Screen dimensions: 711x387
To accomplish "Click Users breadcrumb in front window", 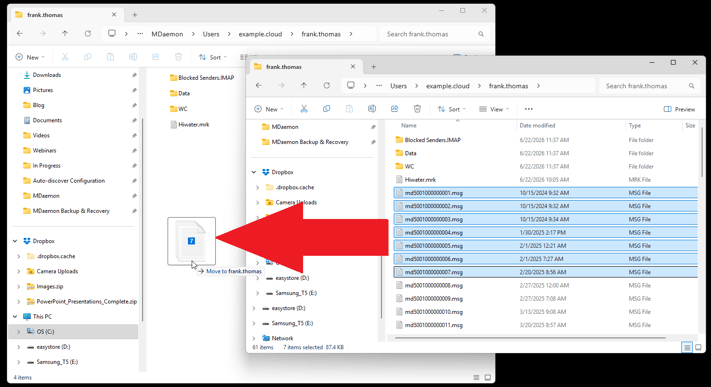I will click(399, 86).
